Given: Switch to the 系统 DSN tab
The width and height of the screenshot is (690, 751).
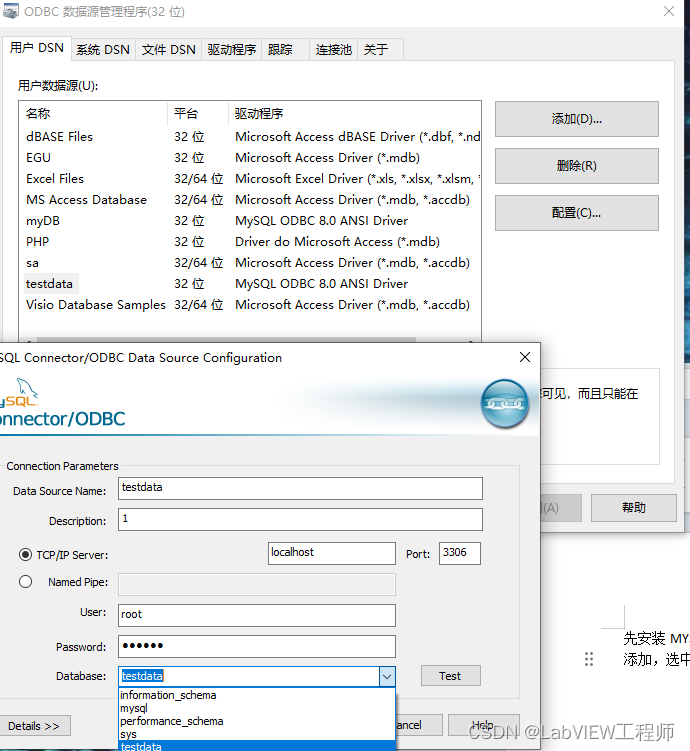Looking at the screenshot, I should click(x=103, y=50).
